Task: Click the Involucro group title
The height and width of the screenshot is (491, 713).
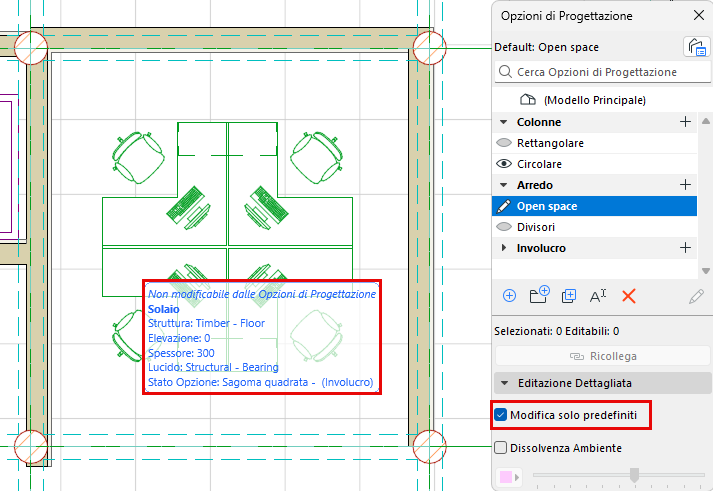Action: [541, 248]
